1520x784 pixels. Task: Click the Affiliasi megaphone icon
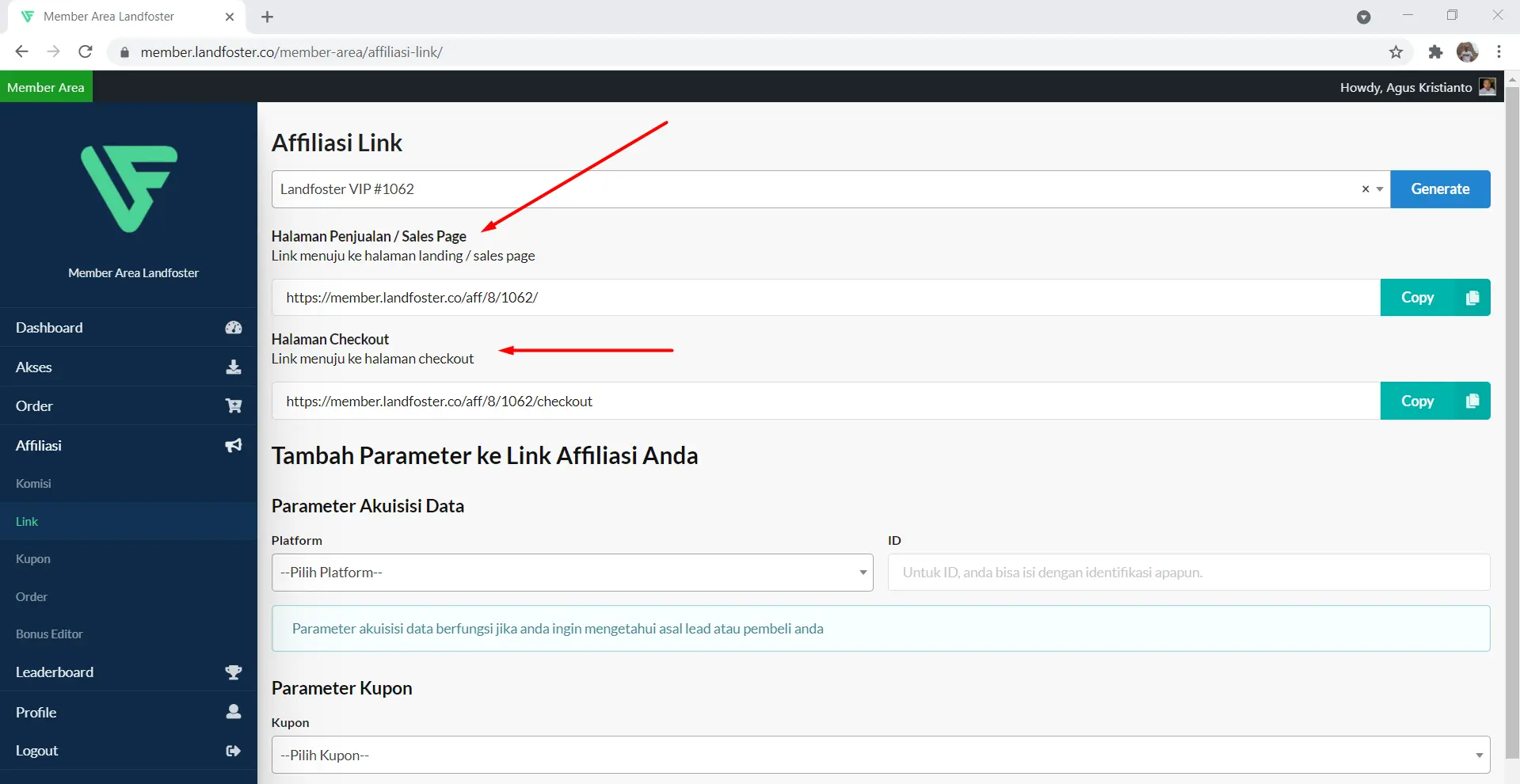point(233,446)
